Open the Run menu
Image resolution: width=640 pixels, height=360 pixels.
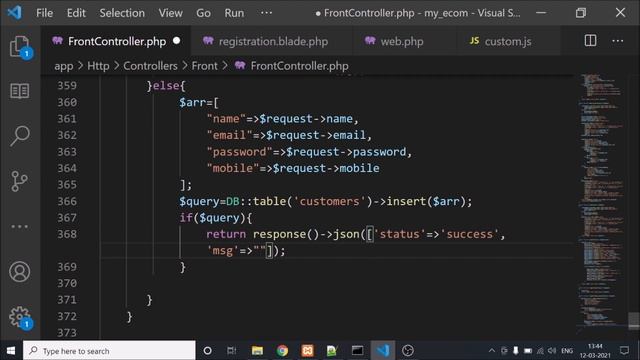[x=234, y=13]
